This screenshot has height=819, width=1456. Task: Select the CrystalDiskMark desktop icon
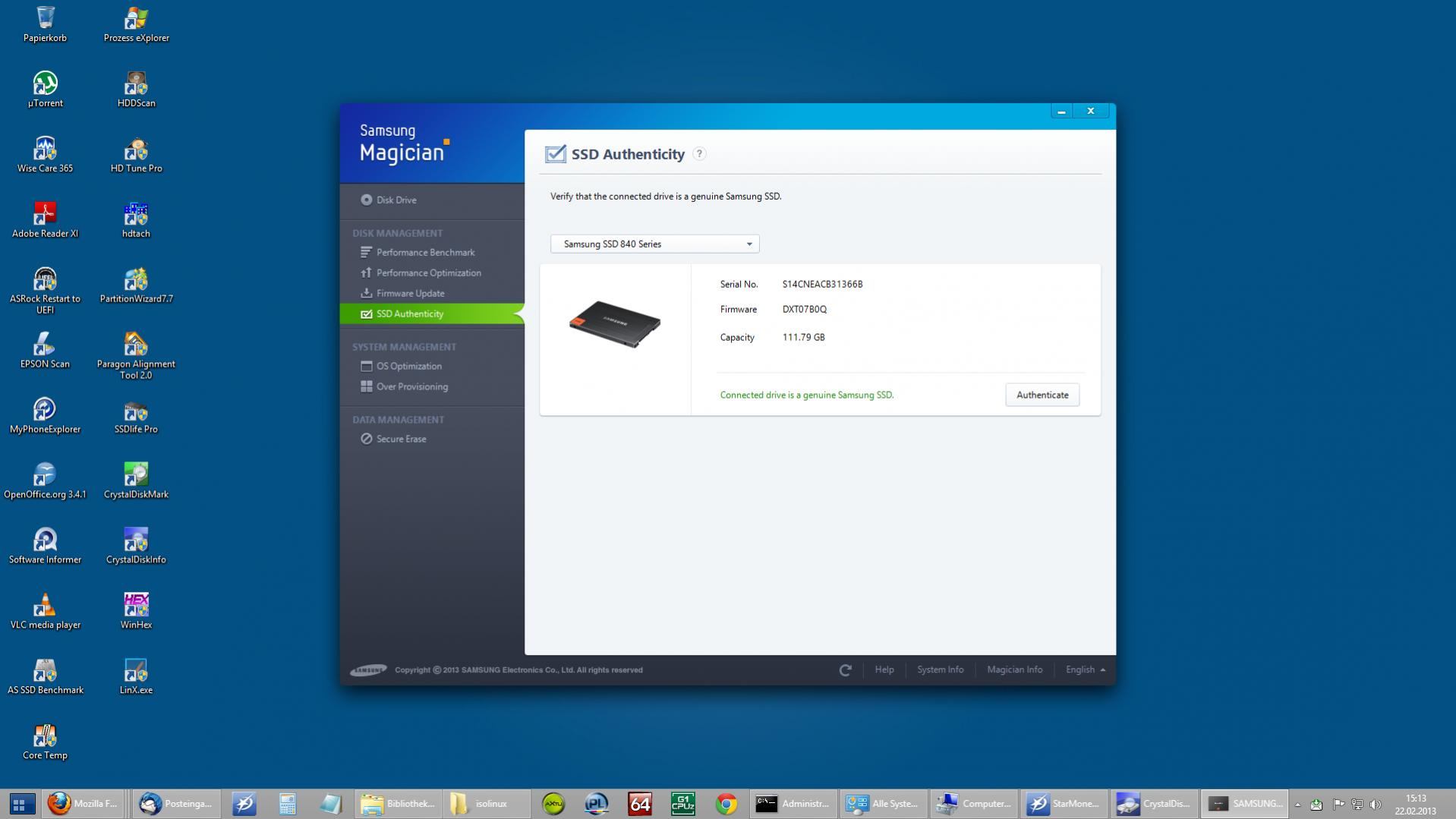[x=136, y=481]
